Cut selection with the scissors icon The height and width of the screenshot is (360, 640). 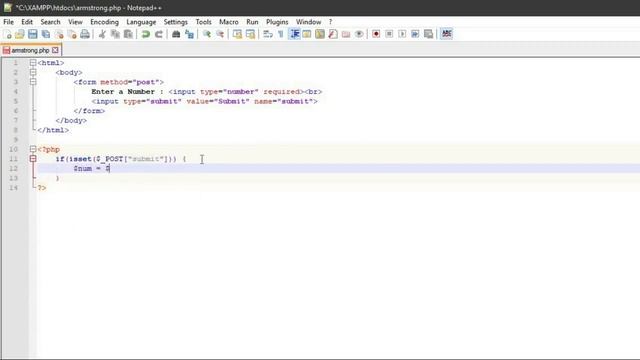(x=102, y=34)
